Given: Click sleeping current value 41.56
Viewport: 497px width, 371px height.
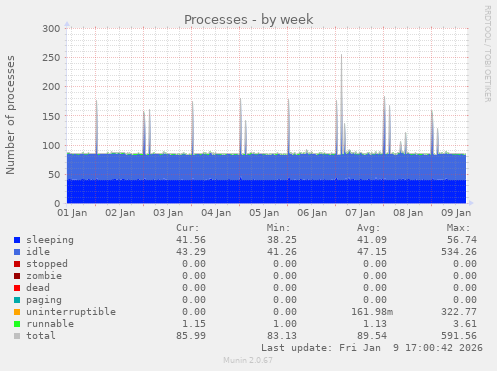Looking at the screenshot, I should pos(191,240).
